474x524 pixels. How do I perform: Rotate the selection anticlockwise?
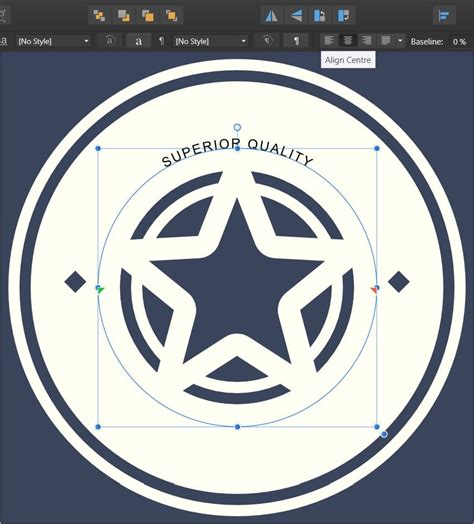pos(320,16)
